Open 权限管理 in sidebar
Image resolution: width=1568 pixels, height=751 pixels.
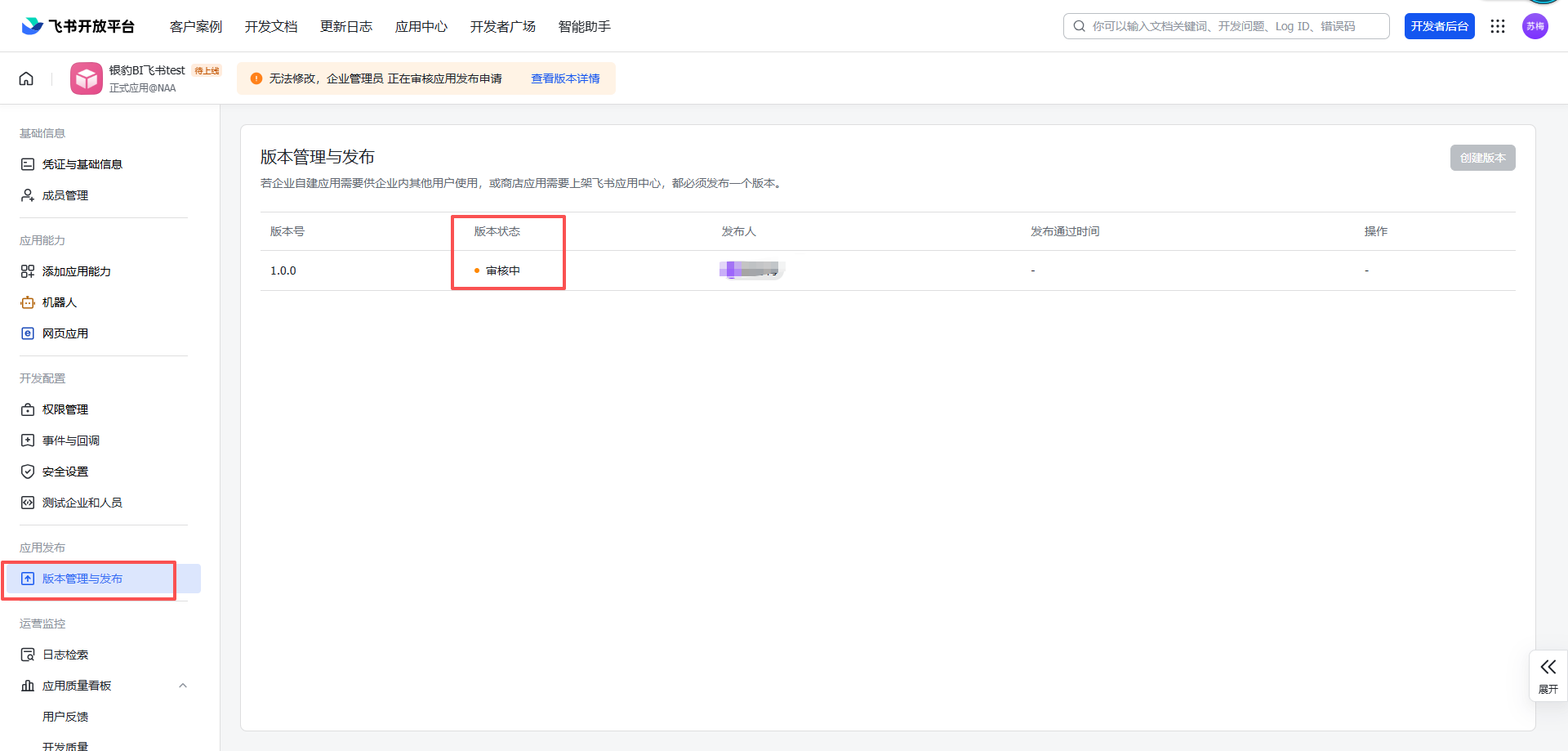(x=65, y=409)
